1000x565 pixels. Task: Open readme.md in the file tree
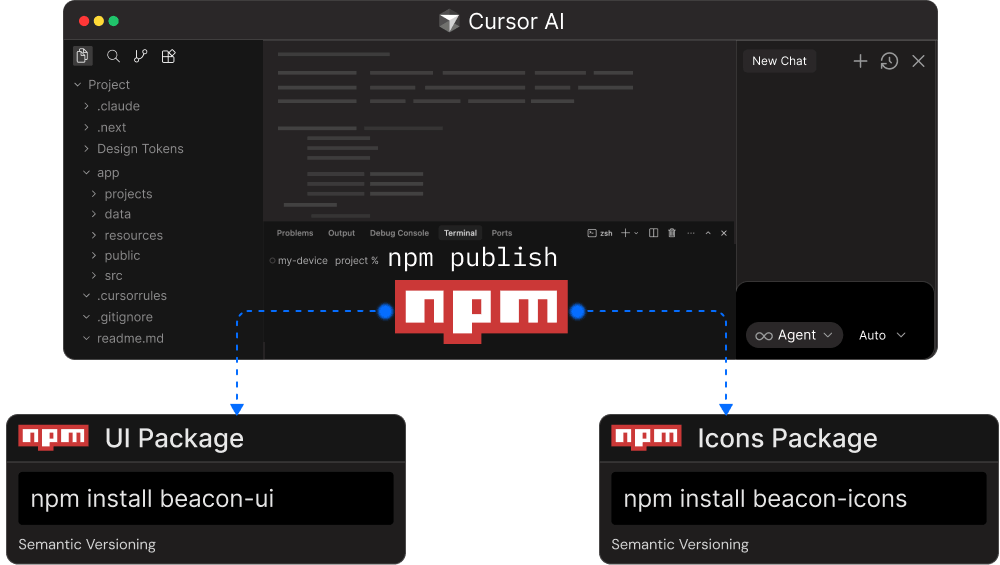[129, 338]
